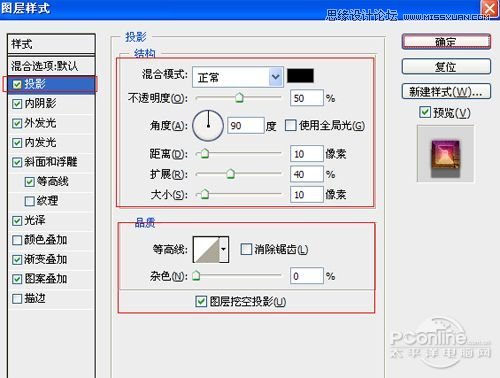Select the 图案叠加 pattern overlay row
The image size is (500, 378).
(51, 279)
